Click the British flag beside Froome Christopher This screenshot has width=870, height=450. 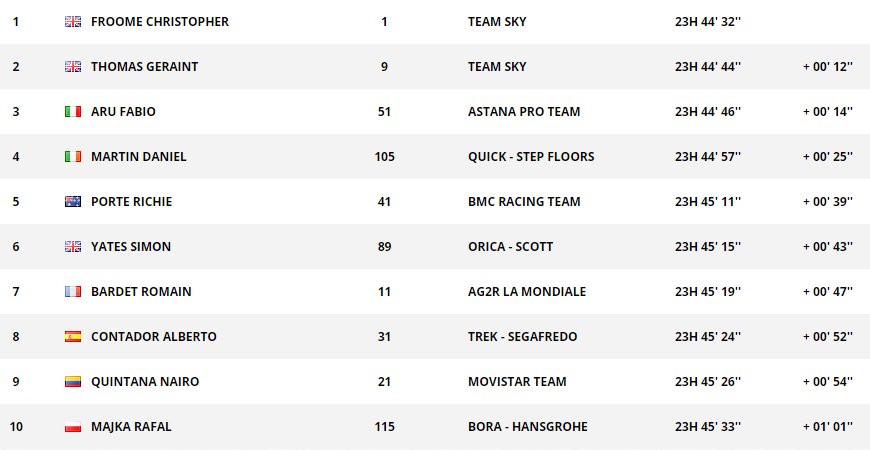[x=72, y=22]
